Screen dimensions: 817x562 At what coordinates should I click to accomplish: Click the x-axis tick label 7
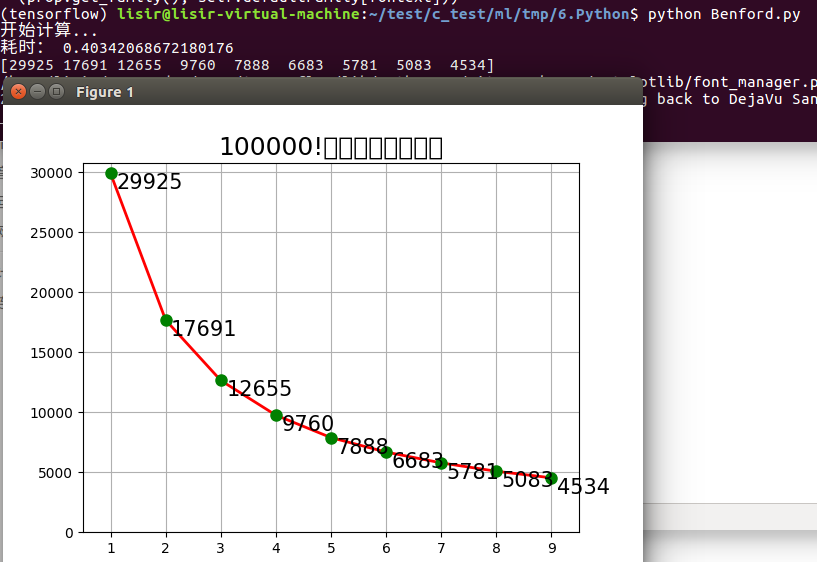441,548
